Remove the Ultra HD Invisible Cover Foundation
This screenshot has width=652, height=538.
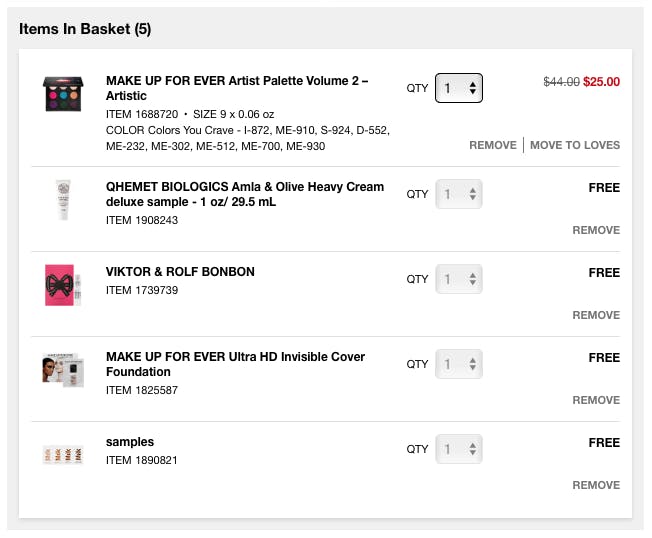[596, 400]
